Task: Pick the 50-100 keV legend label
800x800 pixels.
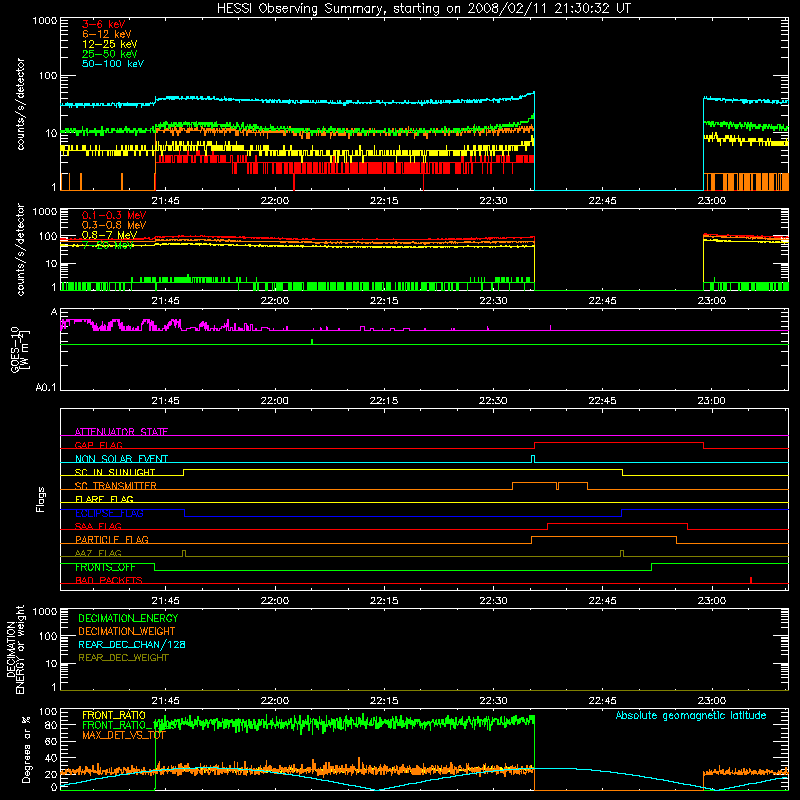Action: 113,64
